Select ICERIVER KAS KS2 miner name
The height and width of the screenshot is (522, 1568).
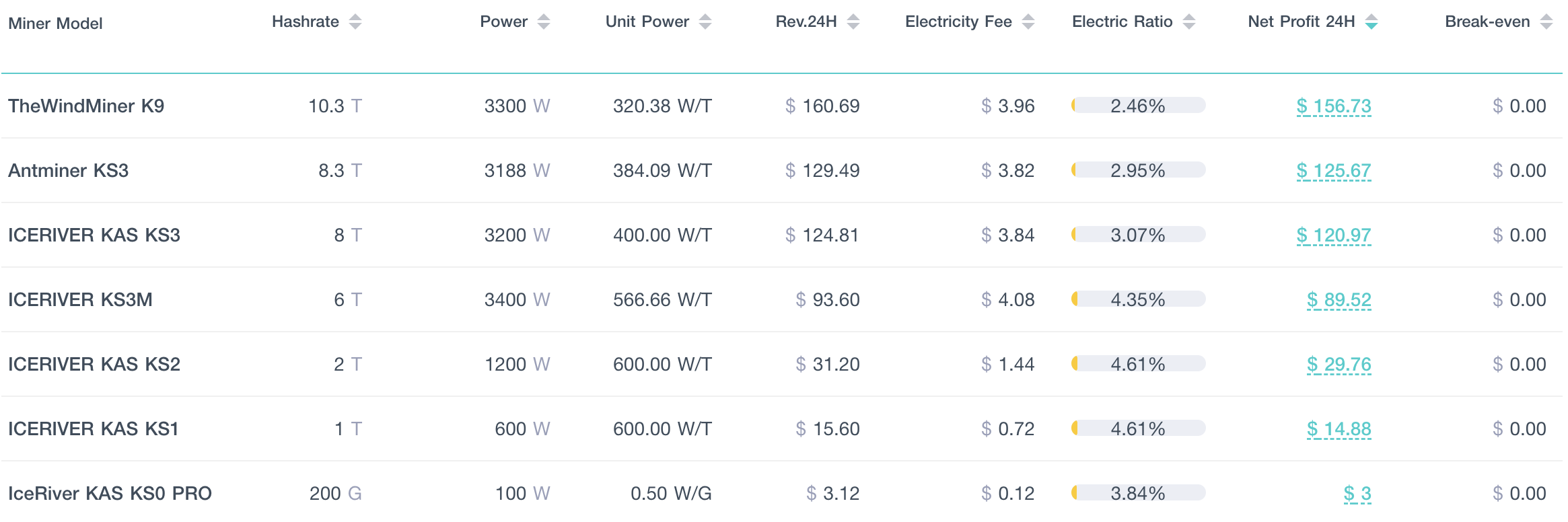(x=94, y=365)
